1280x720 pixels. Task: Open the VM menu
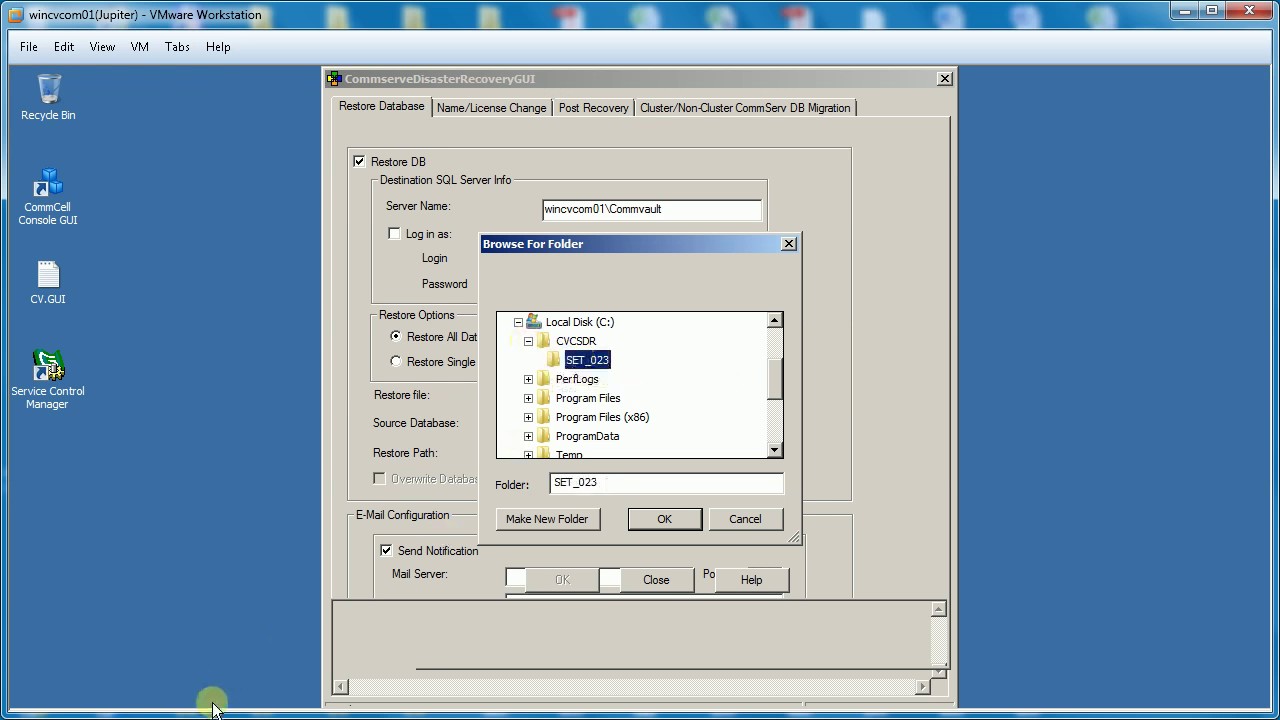pyautogui.click(x=140, y=47)
